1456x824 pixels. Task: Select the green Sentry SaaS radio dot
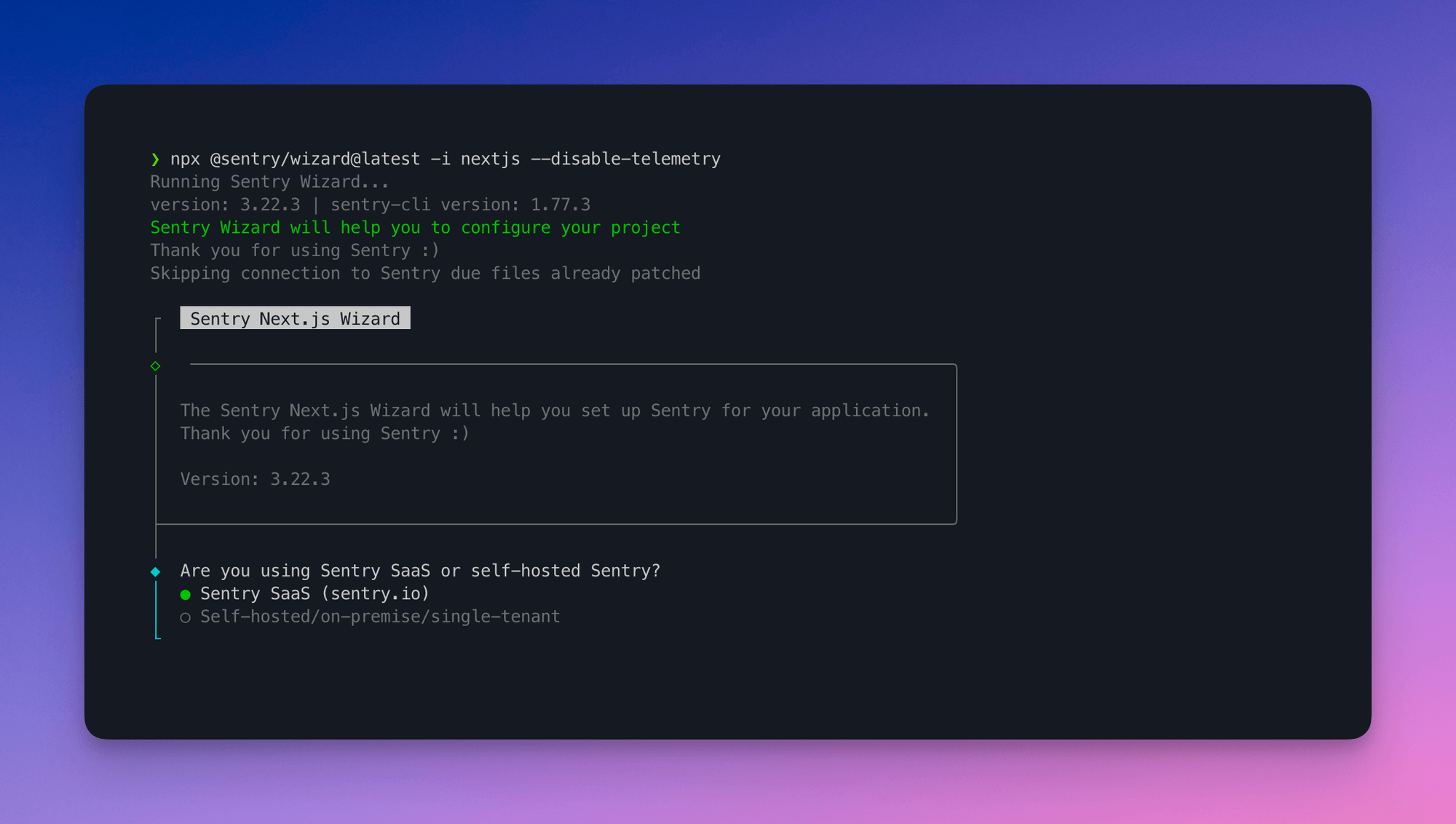pos(186,595)
